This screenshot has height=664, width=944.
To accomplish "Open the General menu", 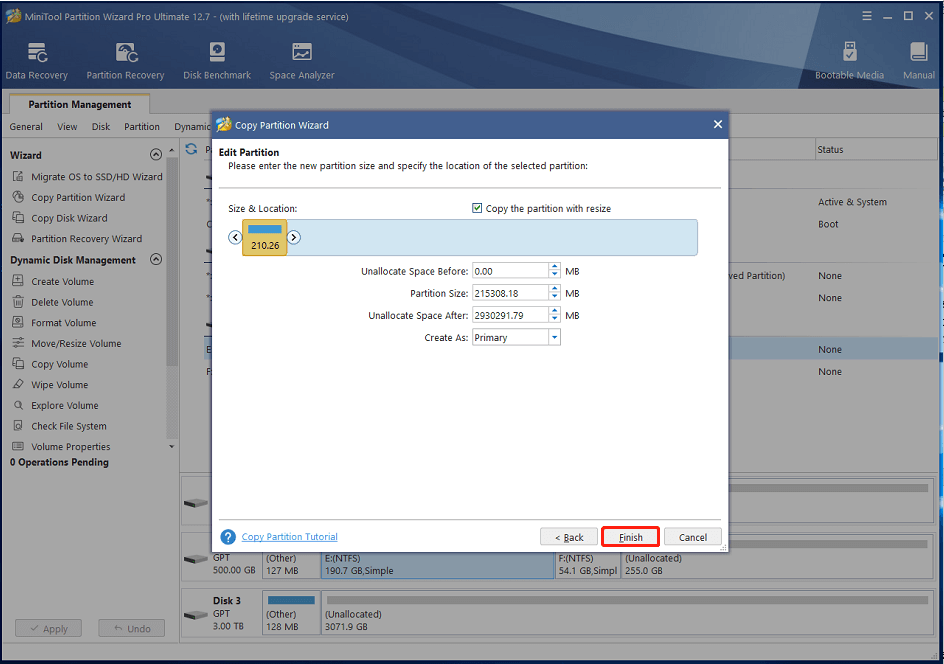I will (26, 126).
